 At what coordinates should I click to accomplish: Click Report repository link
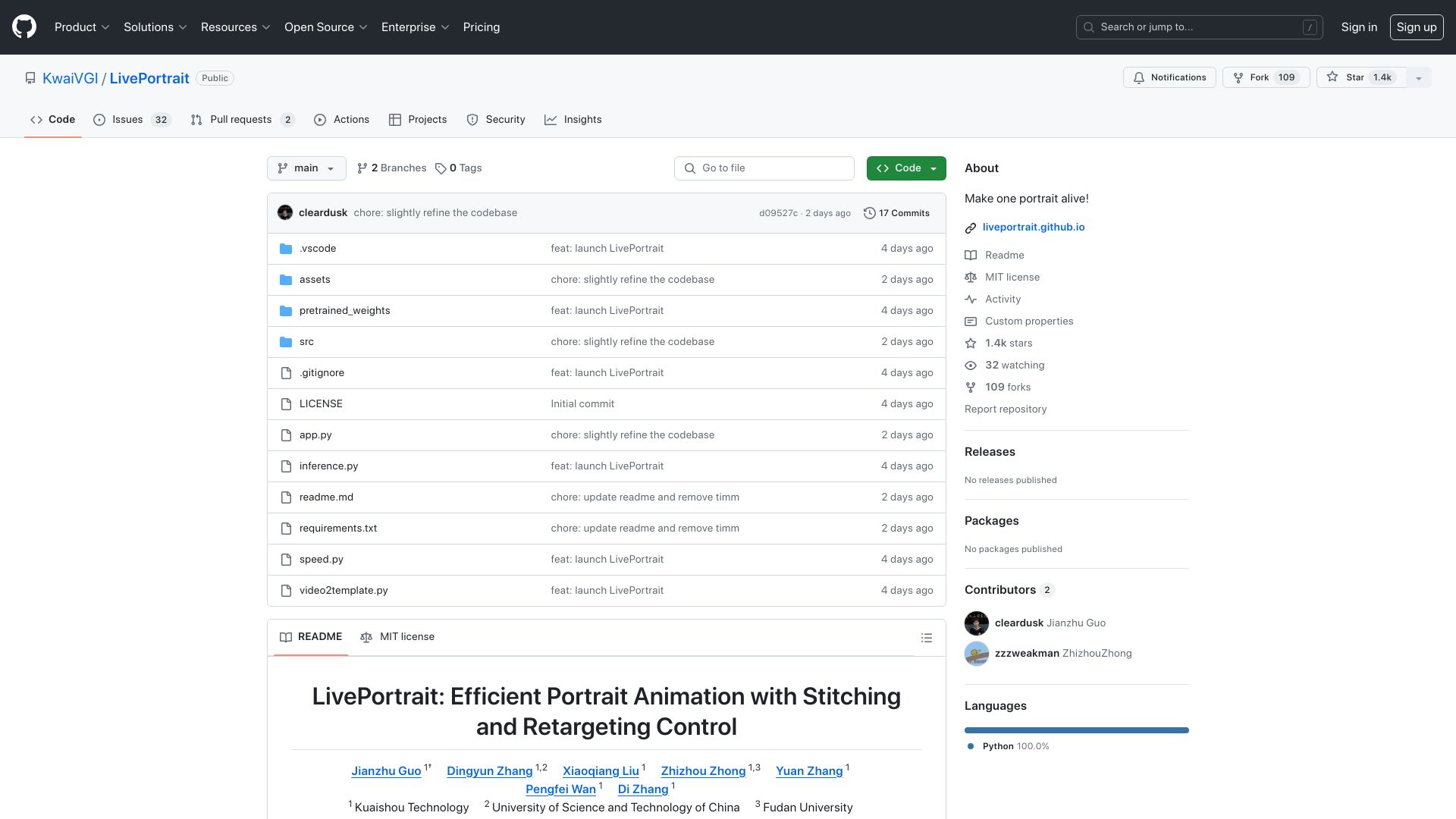point(1006,409)
